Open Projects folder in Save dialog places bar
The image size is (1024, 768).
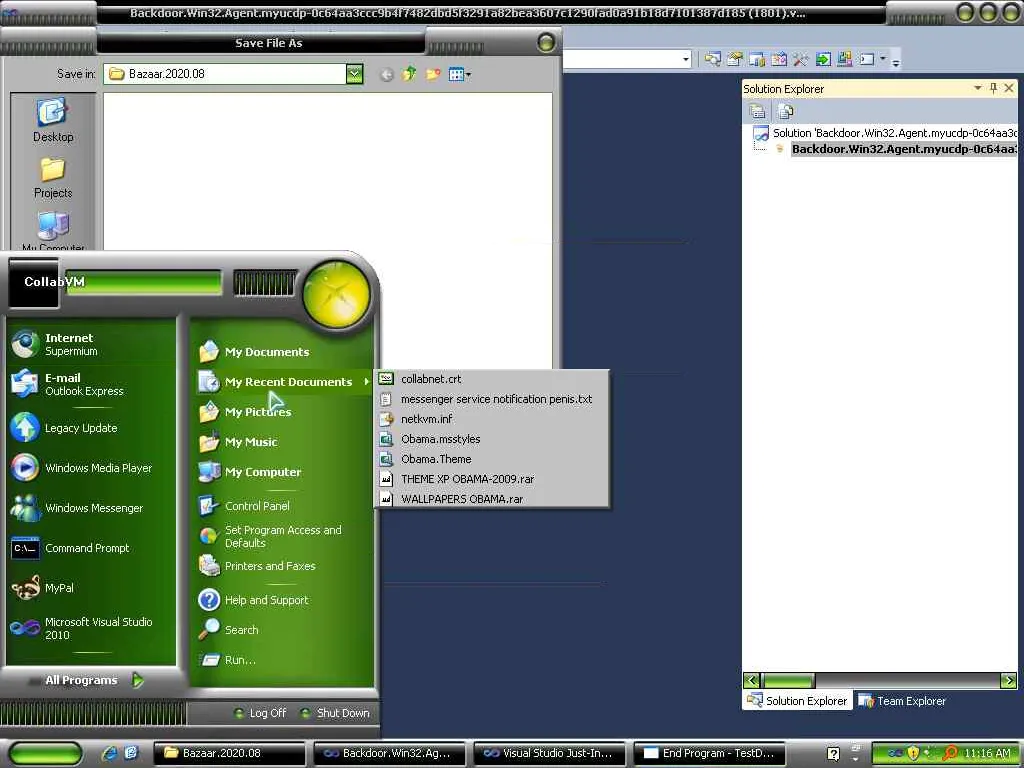(53, 178)
